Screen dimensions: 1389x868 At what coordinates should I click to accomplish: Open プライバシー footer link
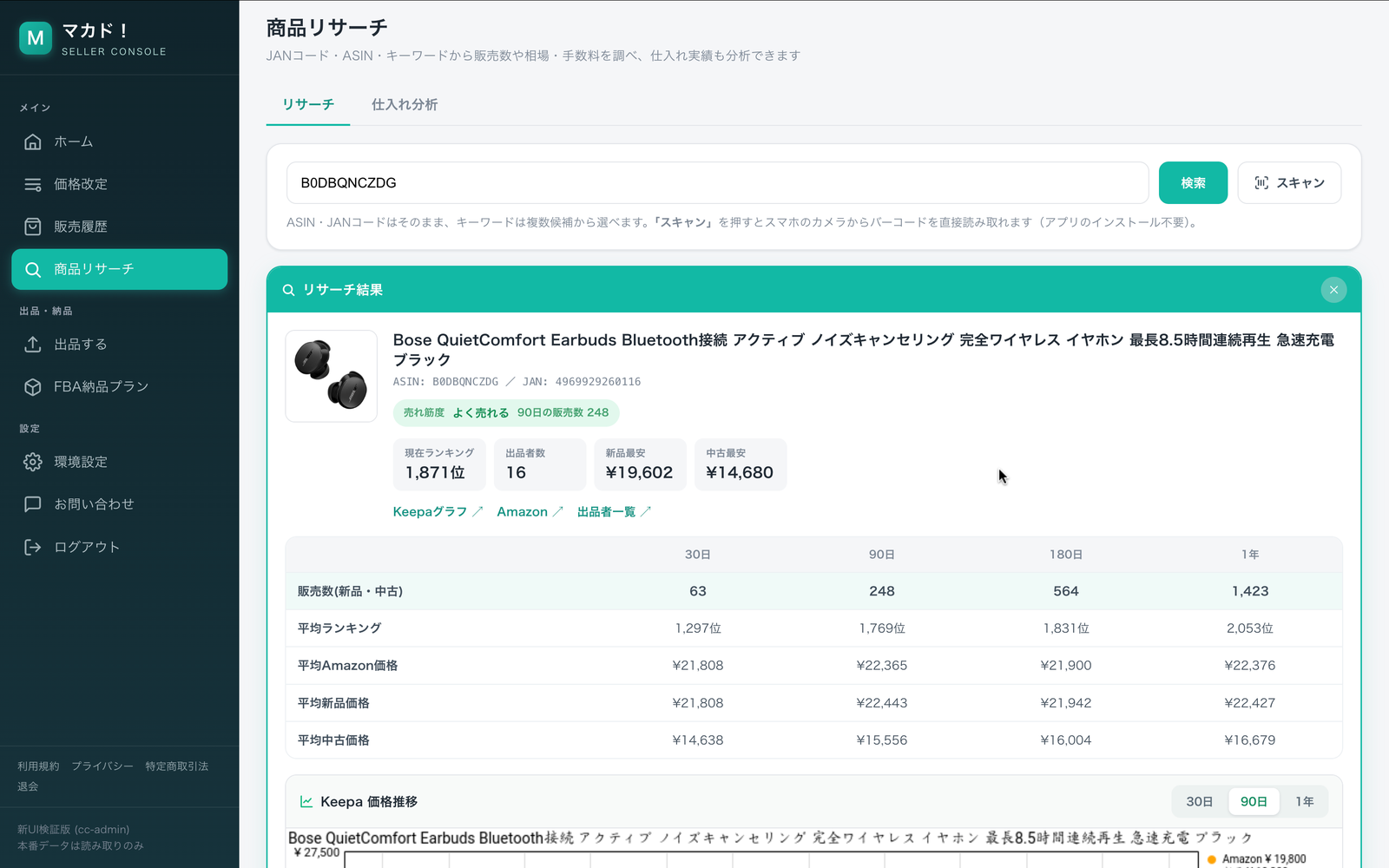[x=102, y=766]
